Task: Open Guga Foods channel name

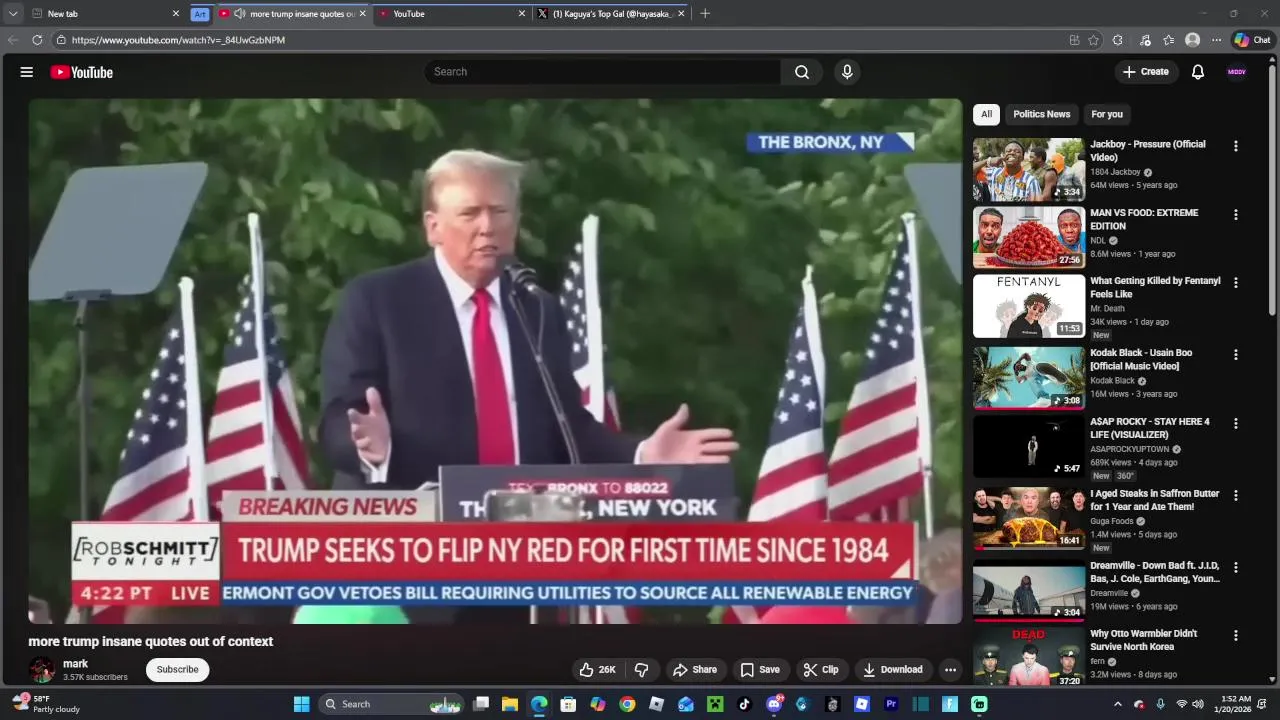Action: [x=1111, y=521]
